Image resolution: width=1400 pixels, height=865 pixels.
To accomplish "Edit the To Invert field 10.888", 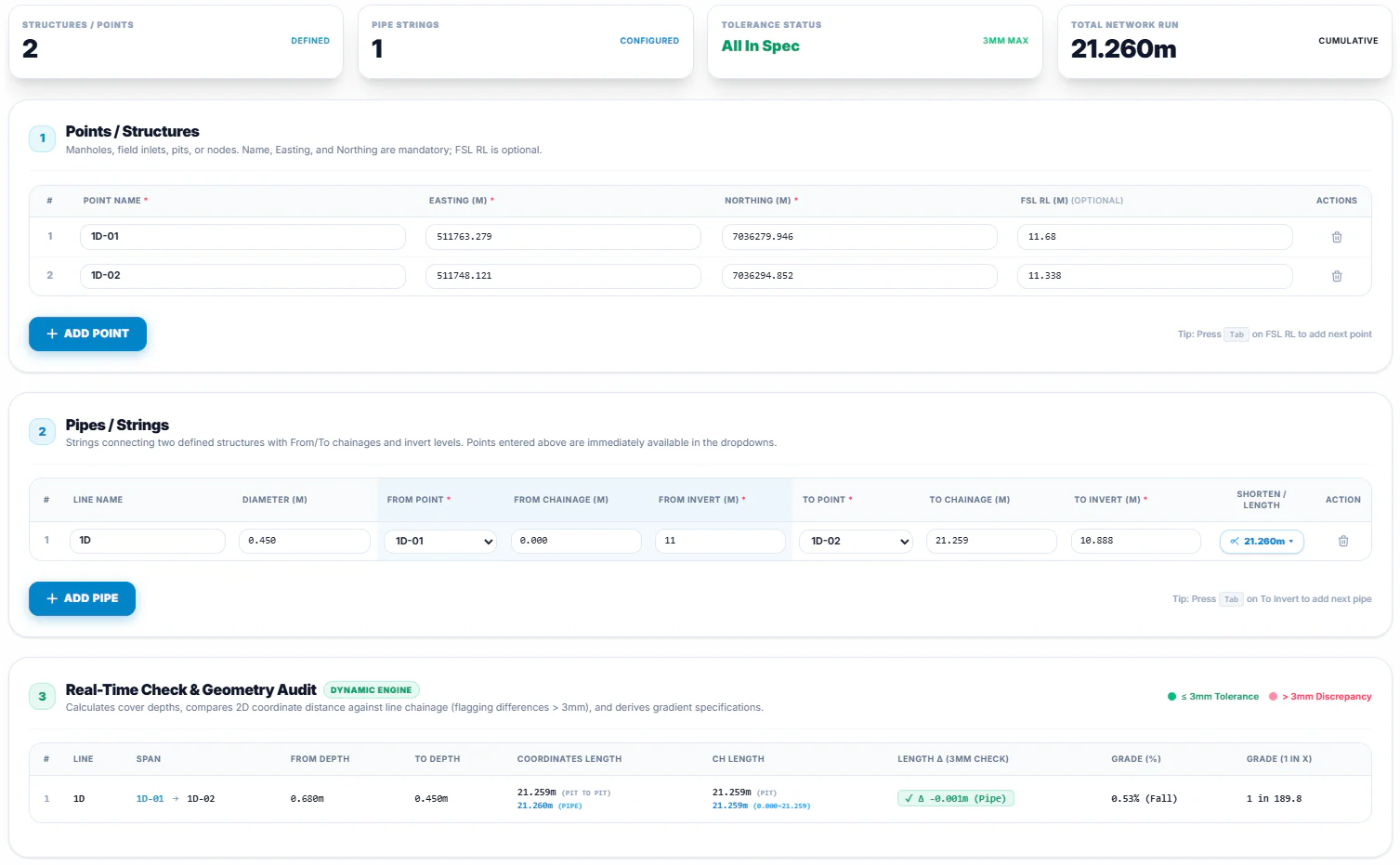I will [1135, 541].
